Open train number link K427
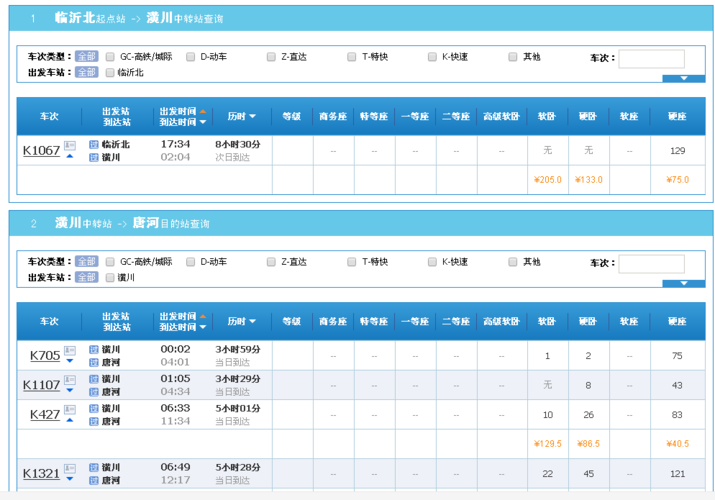Viewport: 715px width, 500px height. 44,414
